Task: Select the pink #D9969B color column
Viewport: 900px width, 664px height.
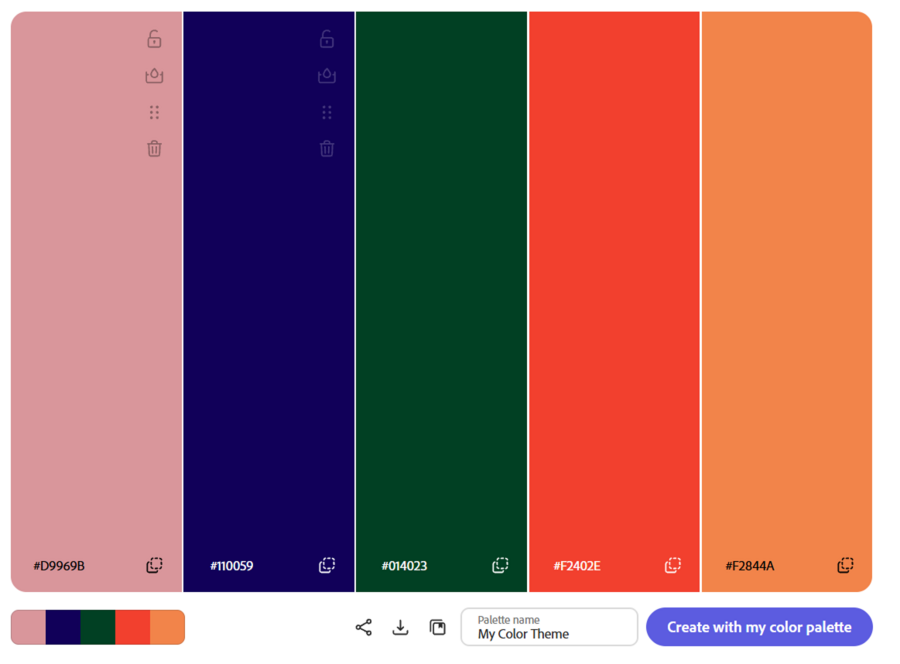Action: coord(96,301)
